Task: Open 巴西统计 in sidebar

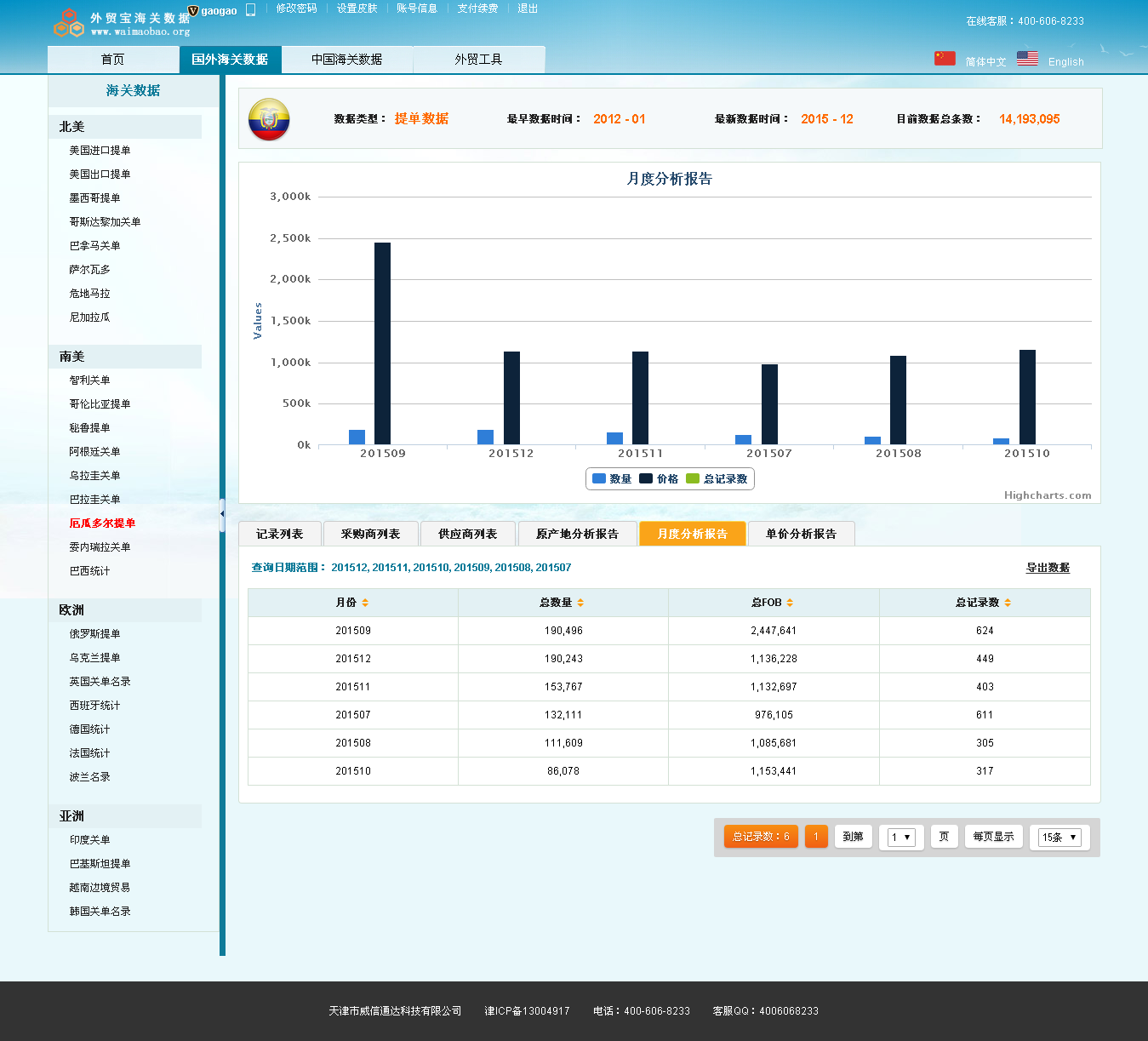Action: [x=89, y=571]
